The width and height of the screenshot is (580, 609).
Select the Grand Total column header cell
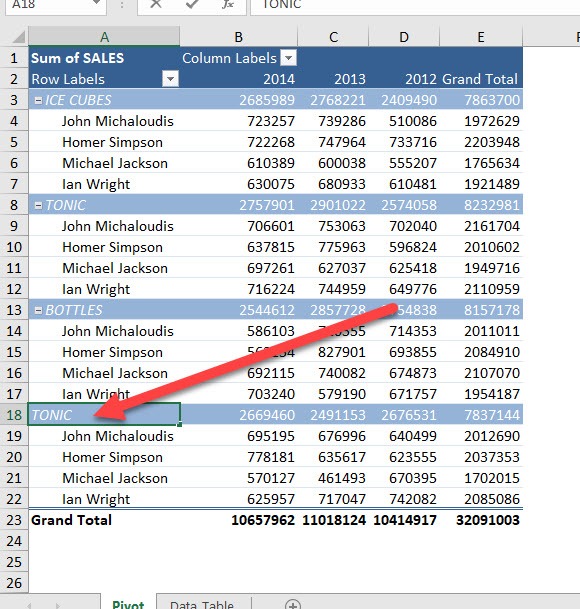(481, 79)
